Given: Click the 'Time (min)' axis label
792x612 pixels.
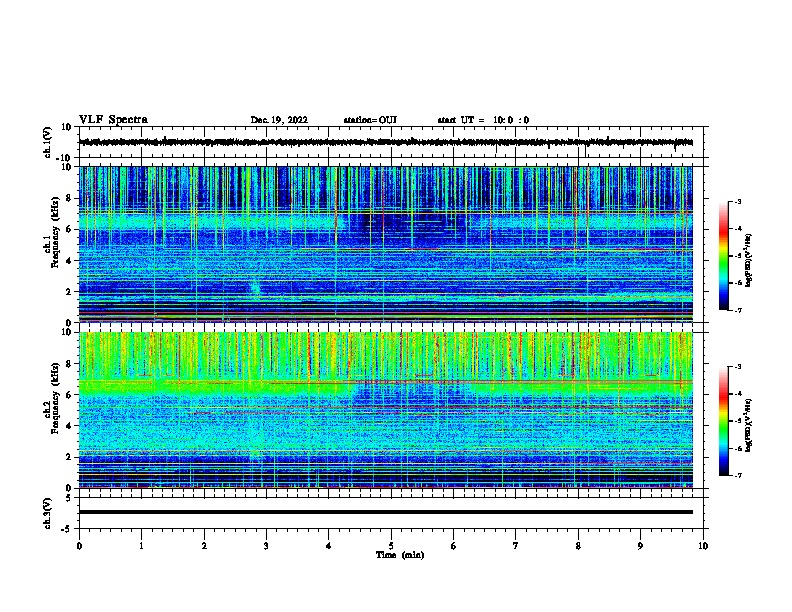Looking at the screenshot, I should [400, 555].
